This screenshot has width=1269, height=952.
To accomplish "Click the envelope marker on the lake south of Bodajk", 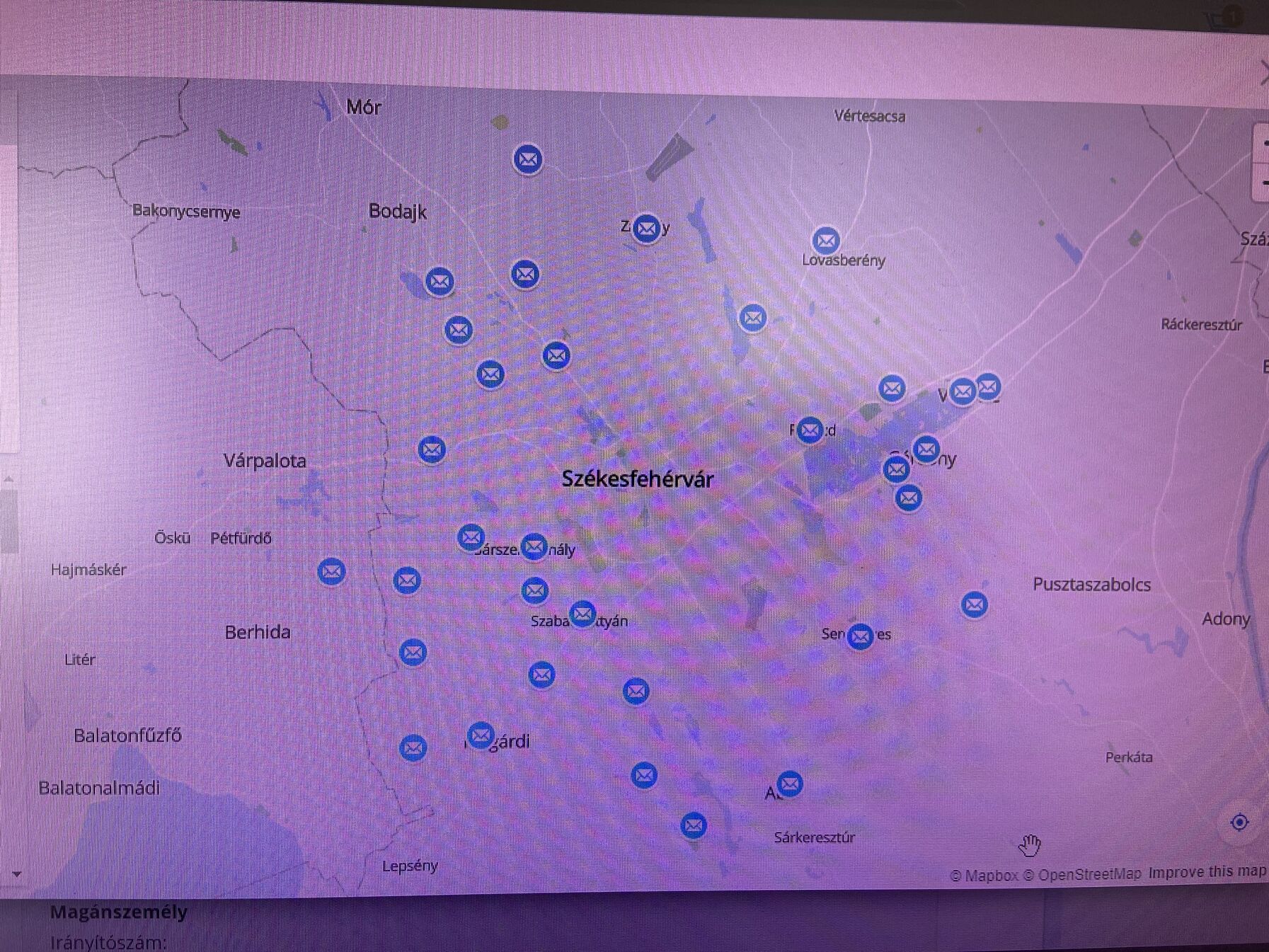I will [x=440, y=282].
